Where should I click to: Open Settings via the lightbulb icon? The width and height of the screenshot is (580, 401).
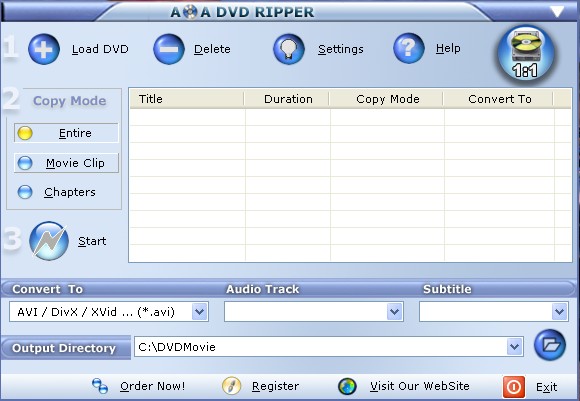point(289,49)
